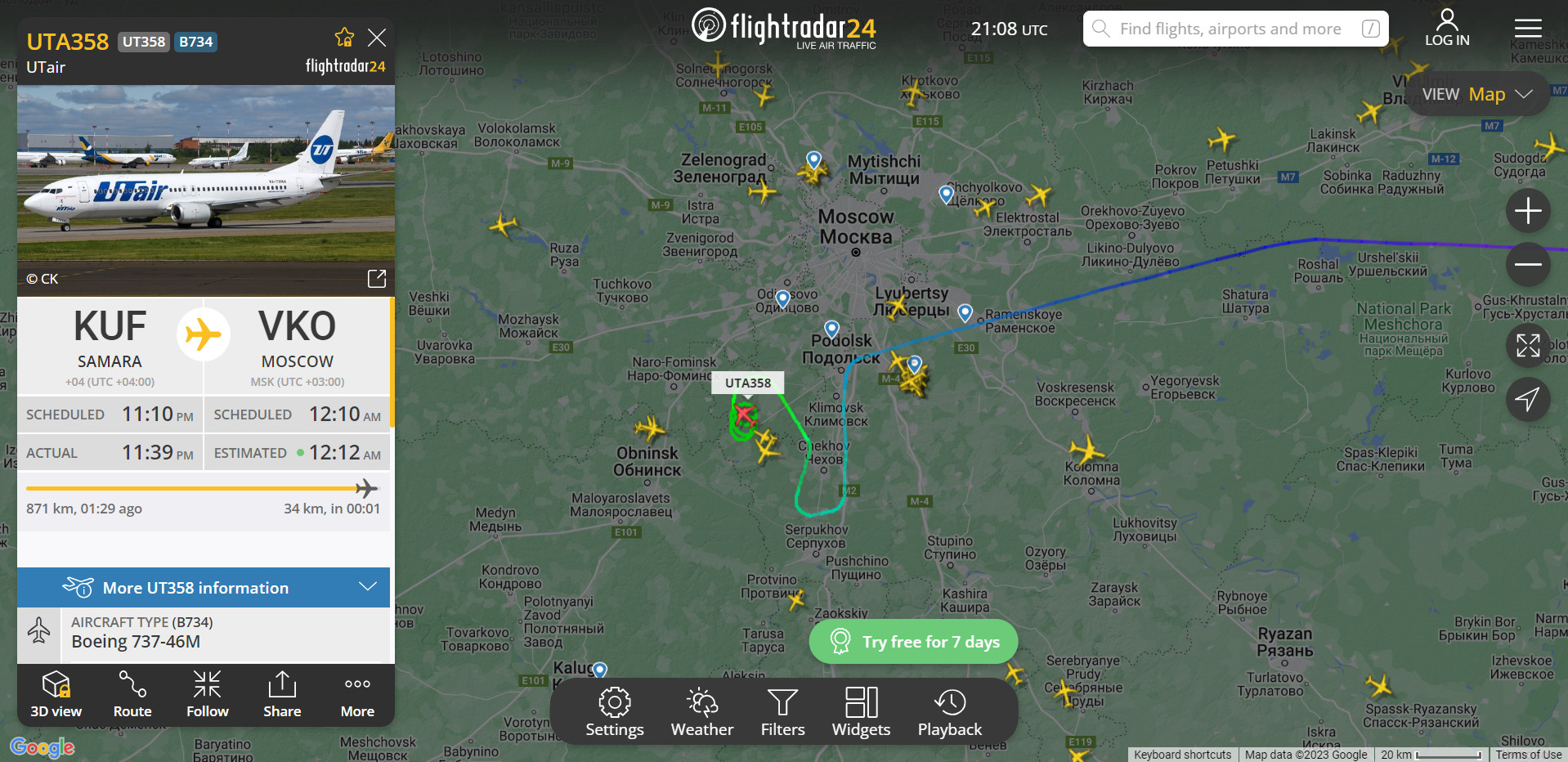Viewport: 1568px width, 762px height.
Task: Click the Find flights search field
Action: click(x=1235, y=29)
